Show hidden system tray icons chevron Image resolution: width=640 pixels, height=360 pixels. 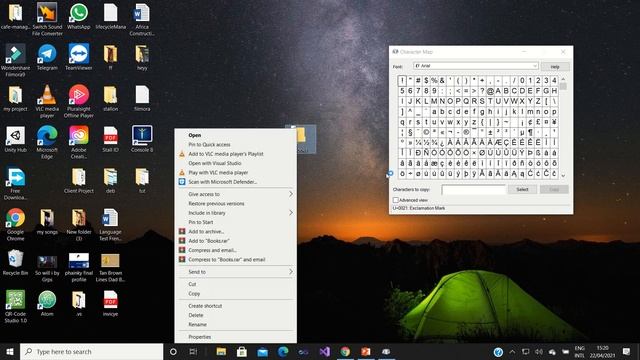pos(512,351)
